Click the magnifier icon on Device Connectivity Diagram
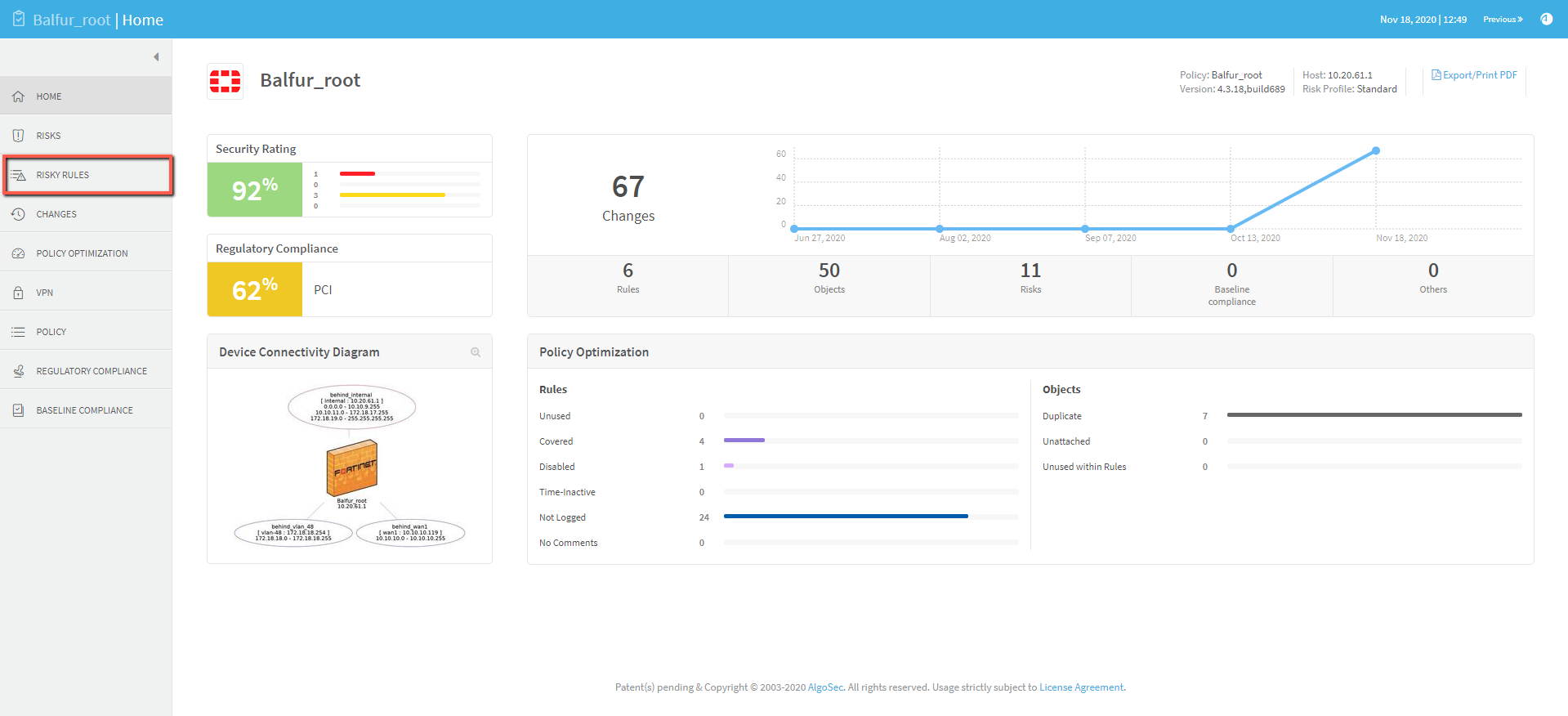1568x716 pixels. tap(476, 352)
